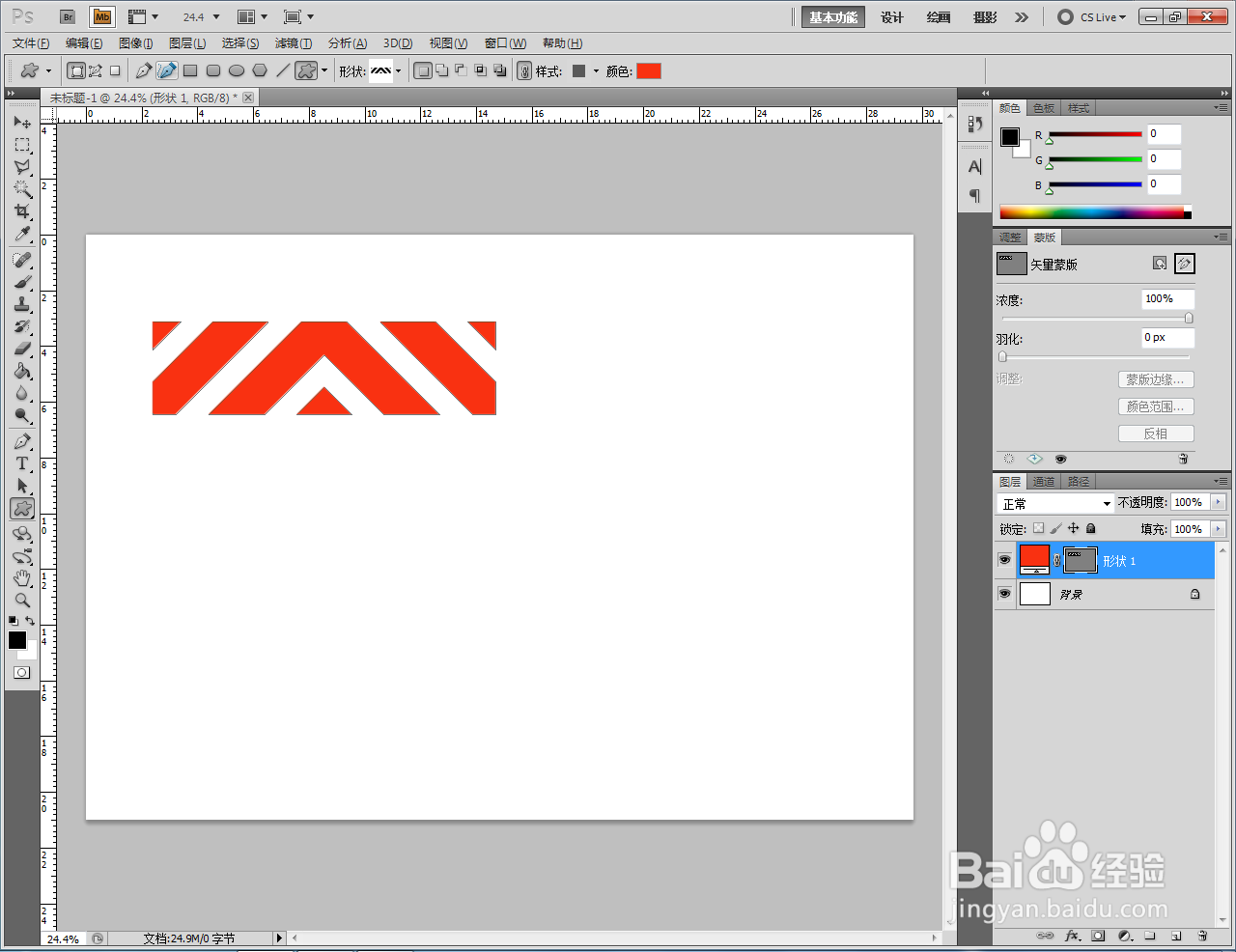Link layers using the chain icon
1236x952 pixels.
click(1045, 936)
